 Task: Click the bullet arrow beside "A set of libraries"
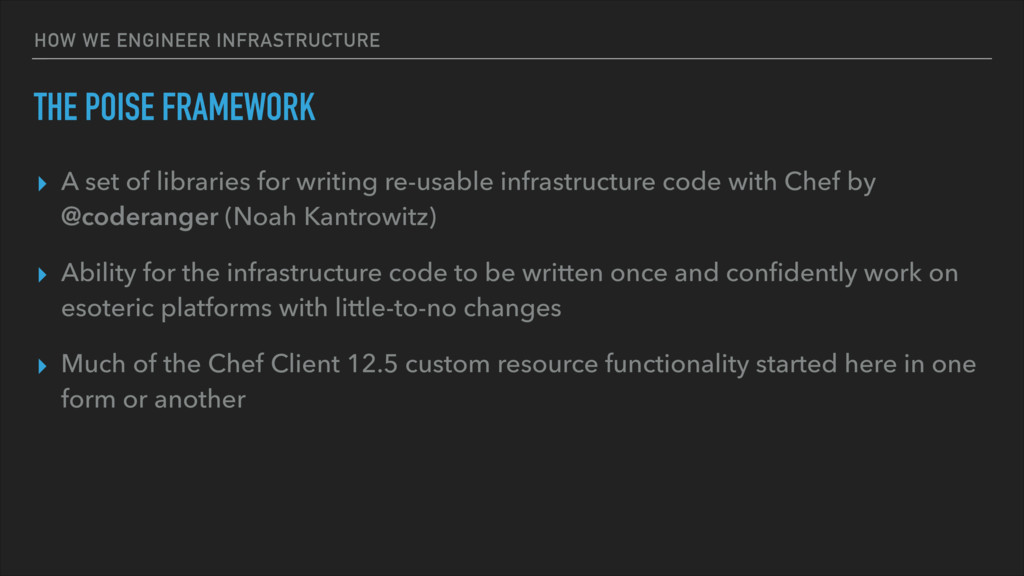coord(42,184)
